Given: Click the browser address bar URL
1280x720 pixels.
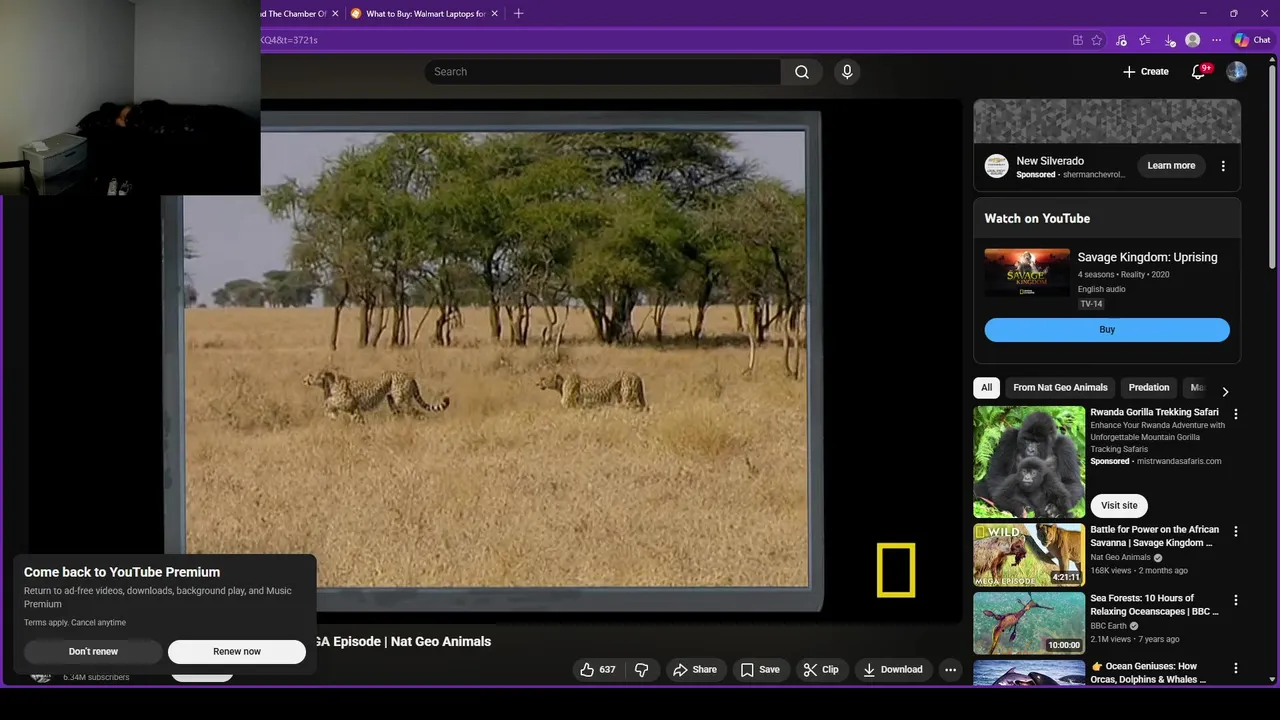Looking at the screenshot, I should coord(290,40).
